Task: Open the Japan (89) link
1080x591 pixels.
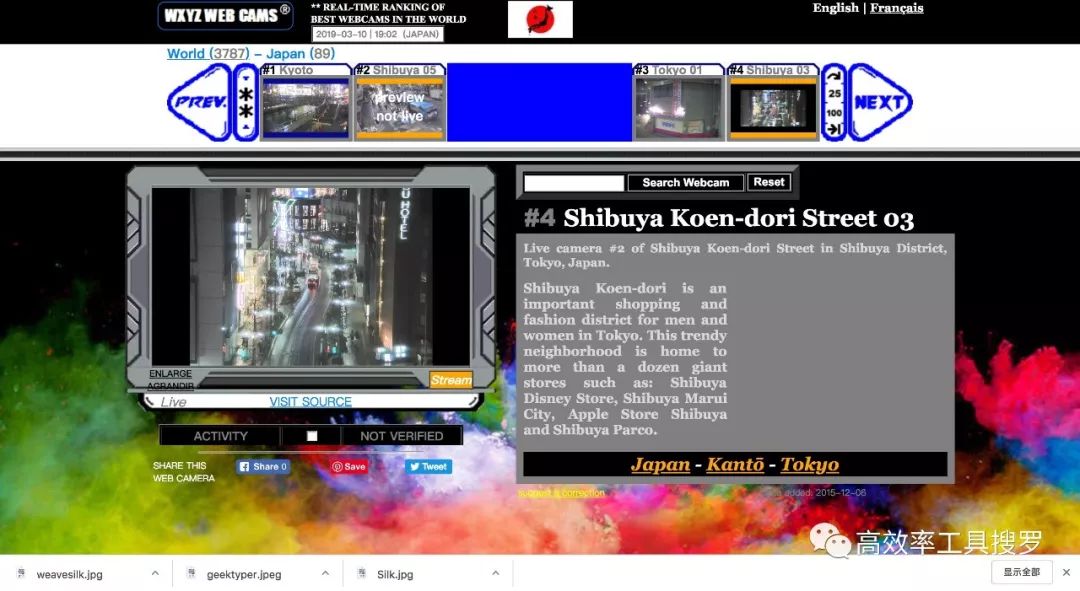Action: 300,54
